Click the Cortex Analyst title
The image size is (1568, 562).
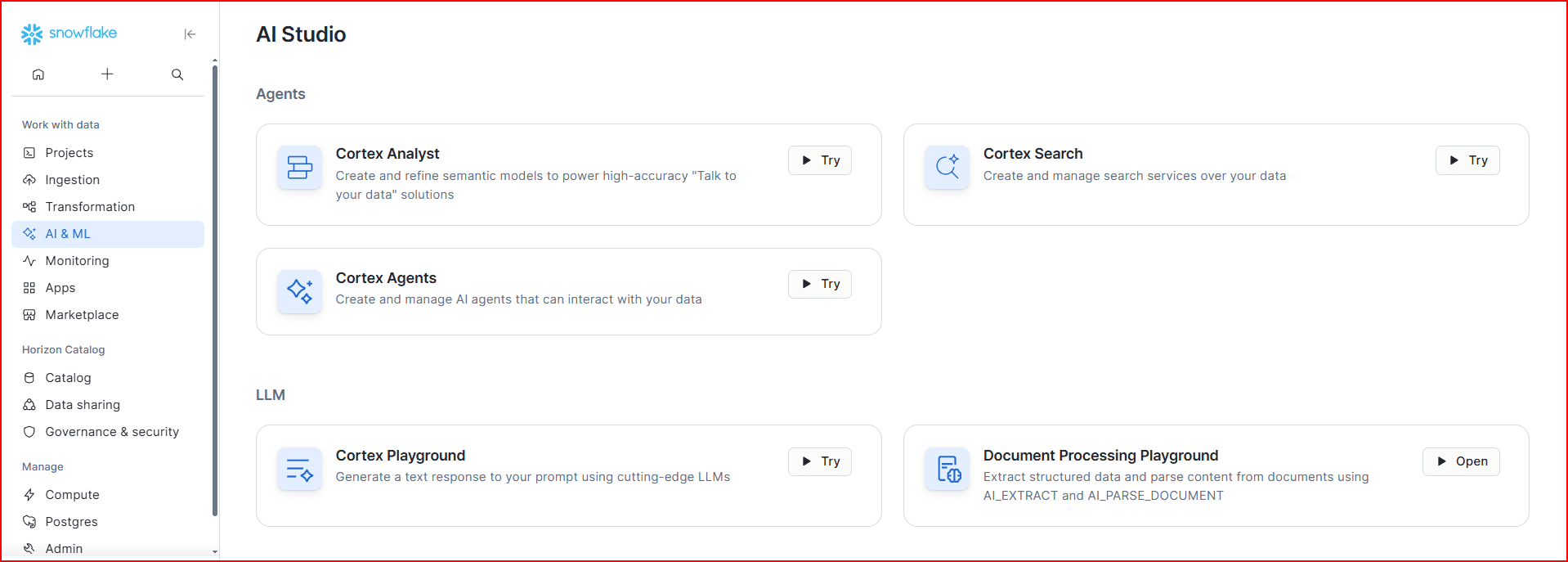coord(388,154)
